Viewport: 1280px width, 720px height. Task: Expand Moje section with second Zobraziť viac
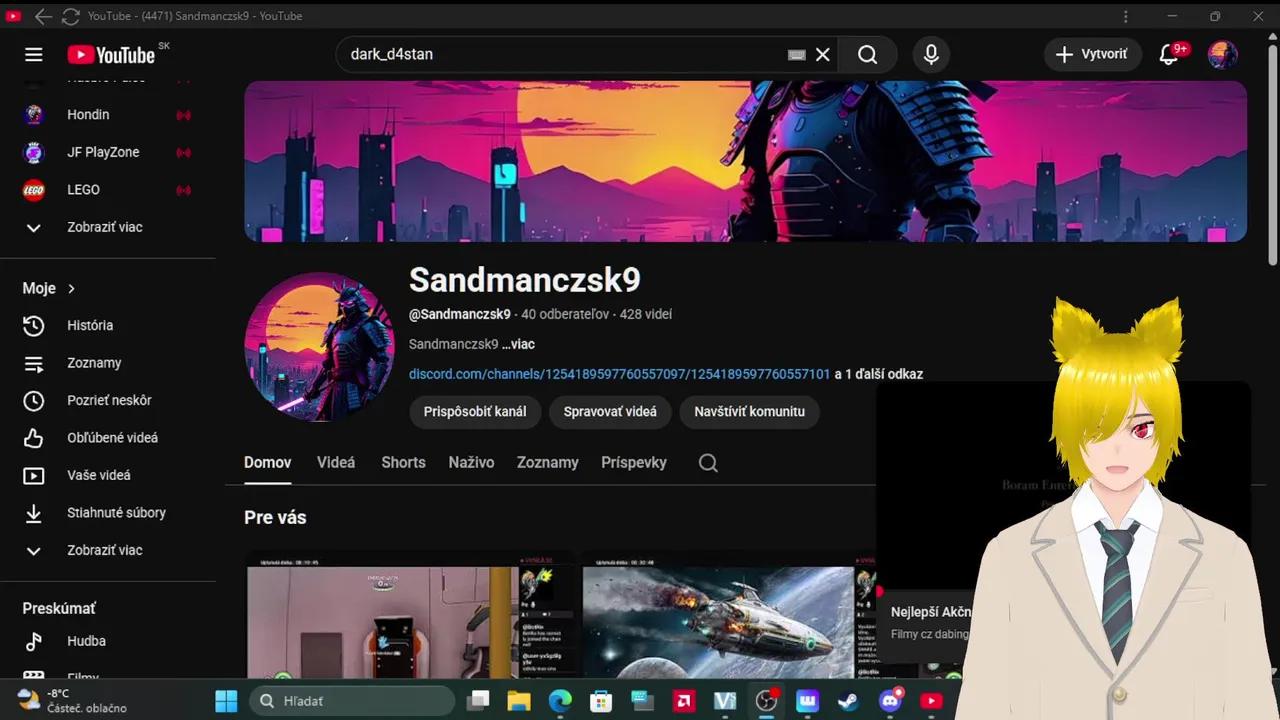[x=107, y=550]
